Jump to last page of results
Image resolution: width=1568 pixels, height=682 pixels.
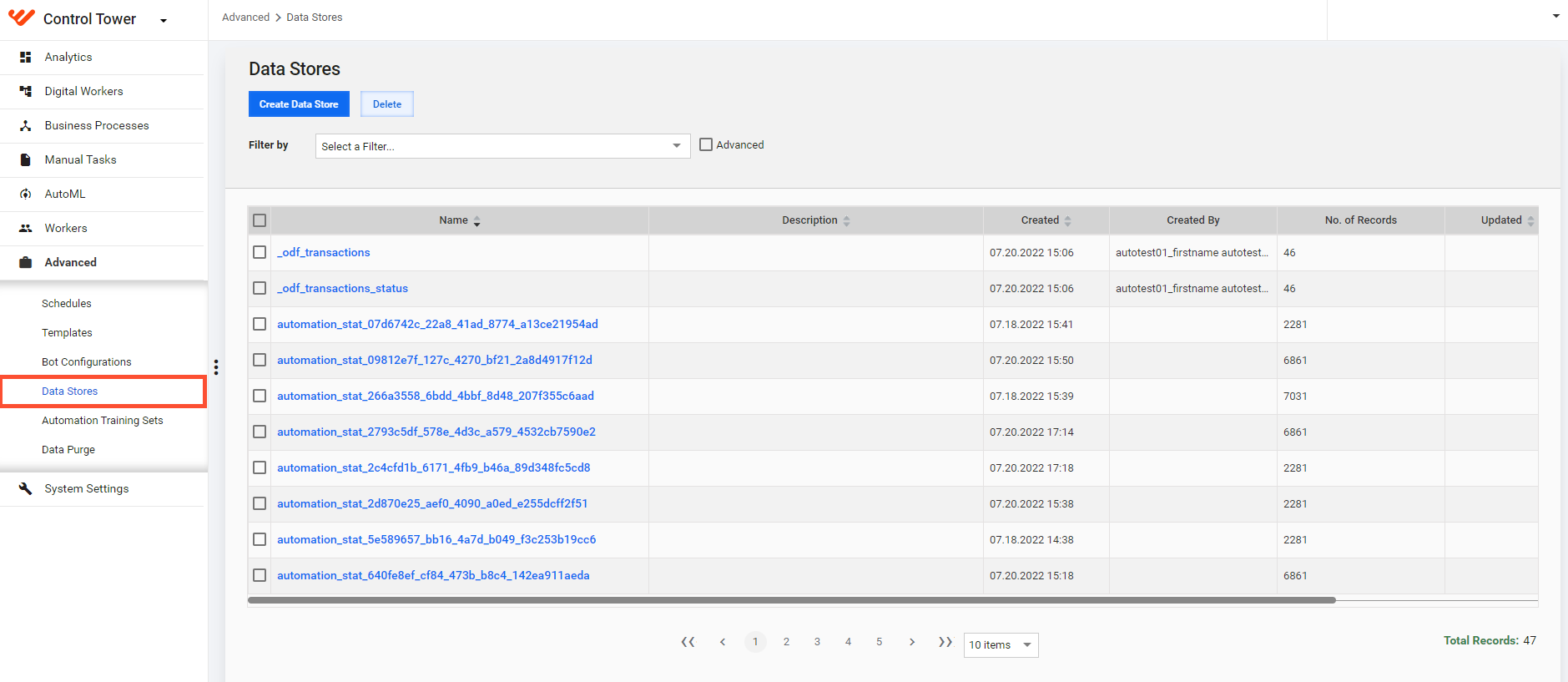[945, 642]
